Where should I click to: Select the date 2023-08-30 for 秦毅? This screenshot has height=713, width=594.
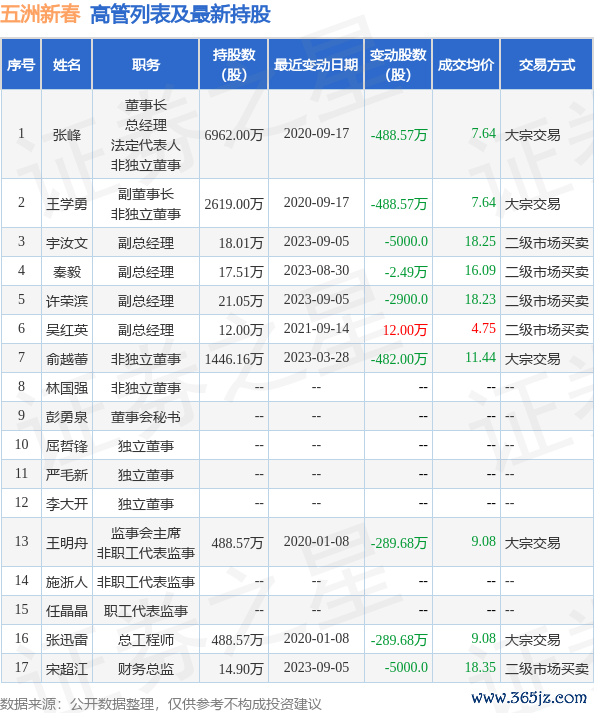pos(317,271)
